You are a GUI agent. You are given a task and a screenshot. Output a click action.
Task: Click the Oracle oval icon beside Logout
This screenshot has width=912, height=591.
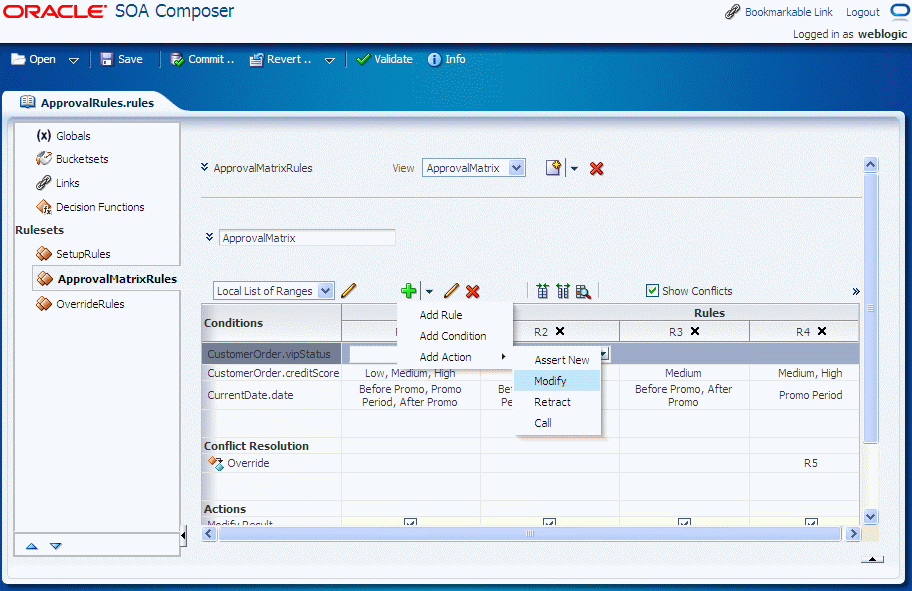click(x=900, y=12)
